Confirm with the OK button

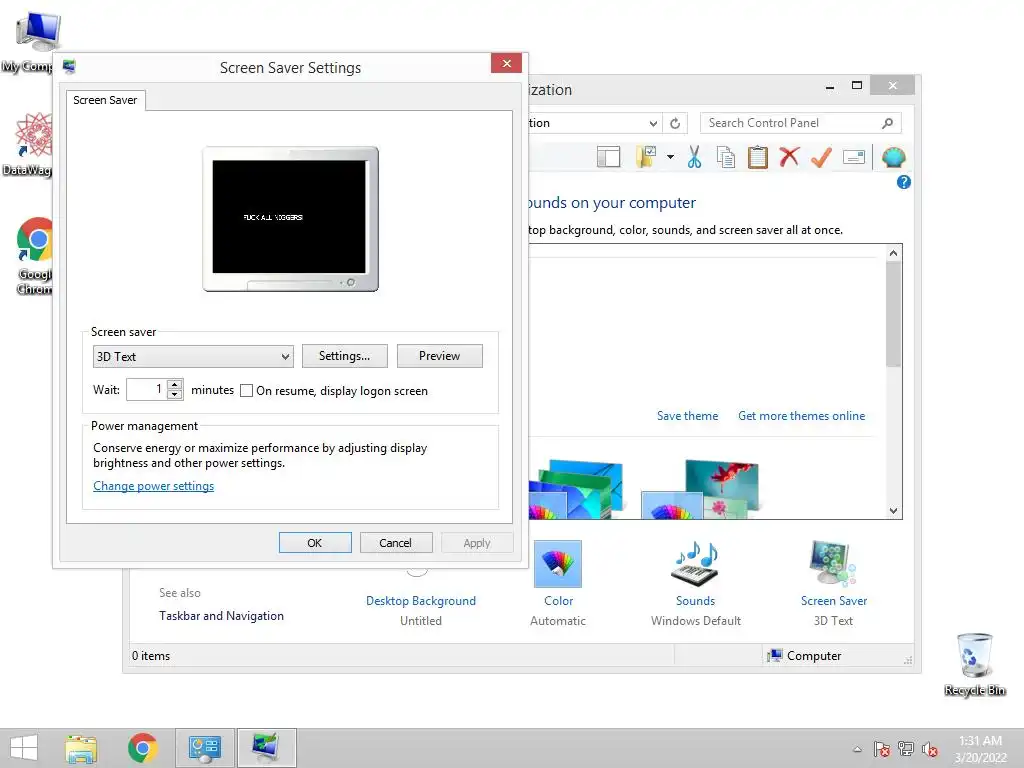(x=315, y=543)
